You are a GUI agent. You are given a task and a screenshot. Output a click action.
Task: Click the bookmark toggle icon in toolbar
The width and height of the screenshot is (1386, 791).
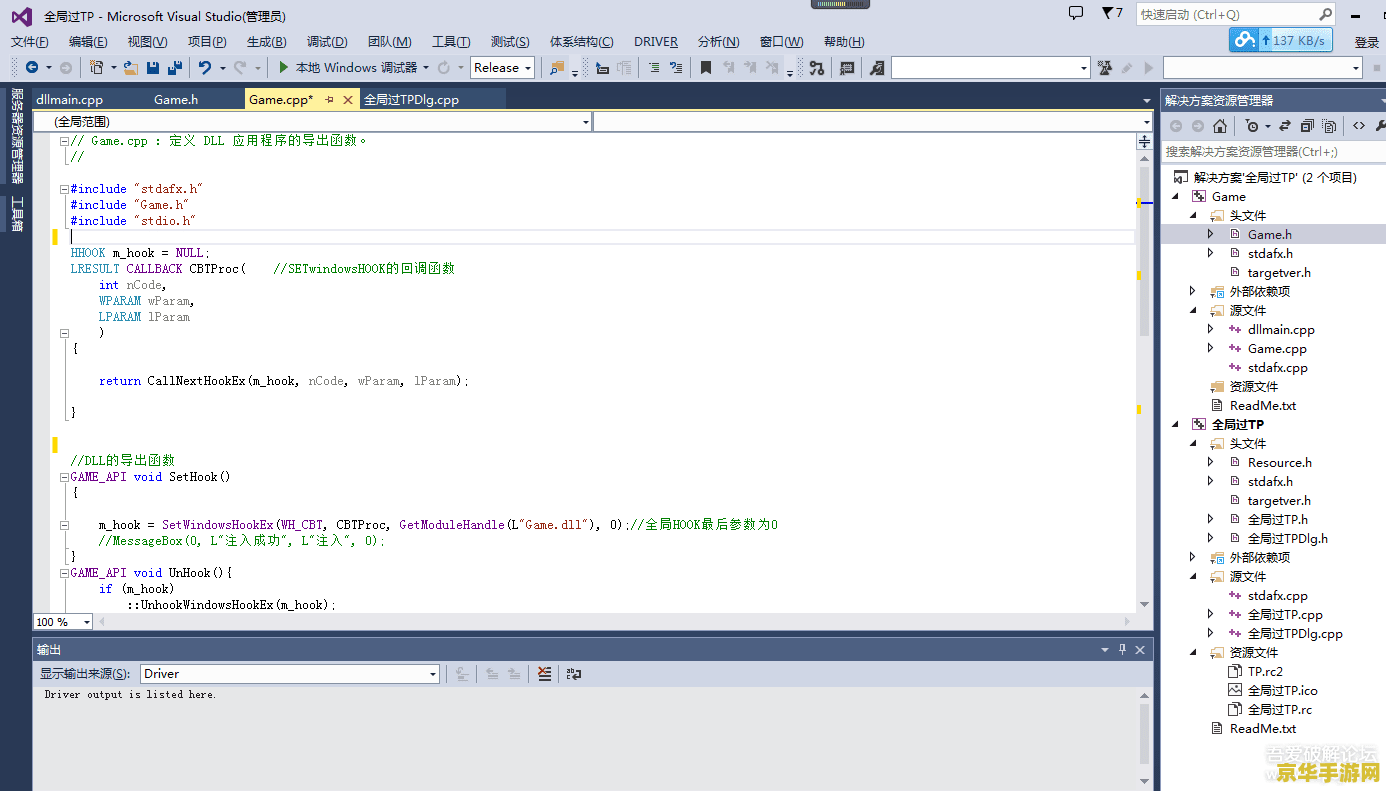pos(706,67)
